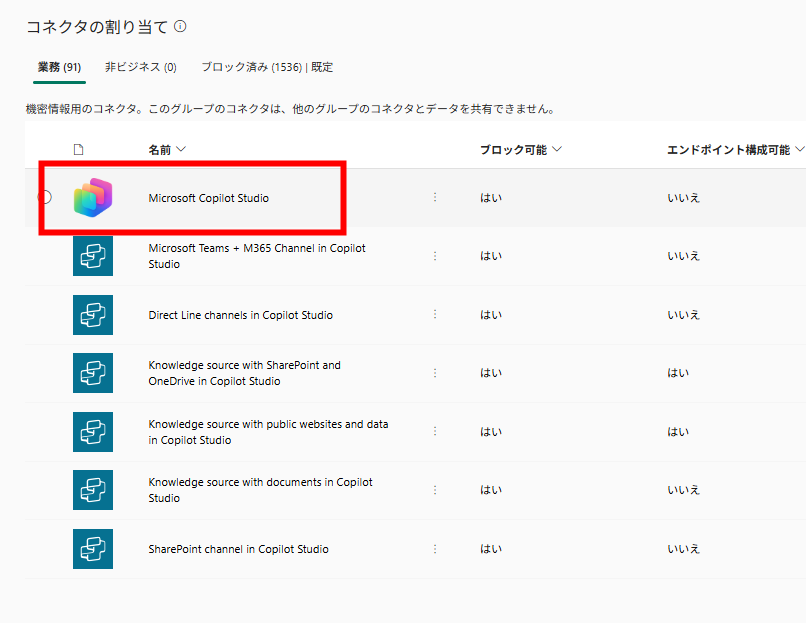Click Knowledge source with public websites name
Screen dimensions: 806x623
click(x=268, y=432)
